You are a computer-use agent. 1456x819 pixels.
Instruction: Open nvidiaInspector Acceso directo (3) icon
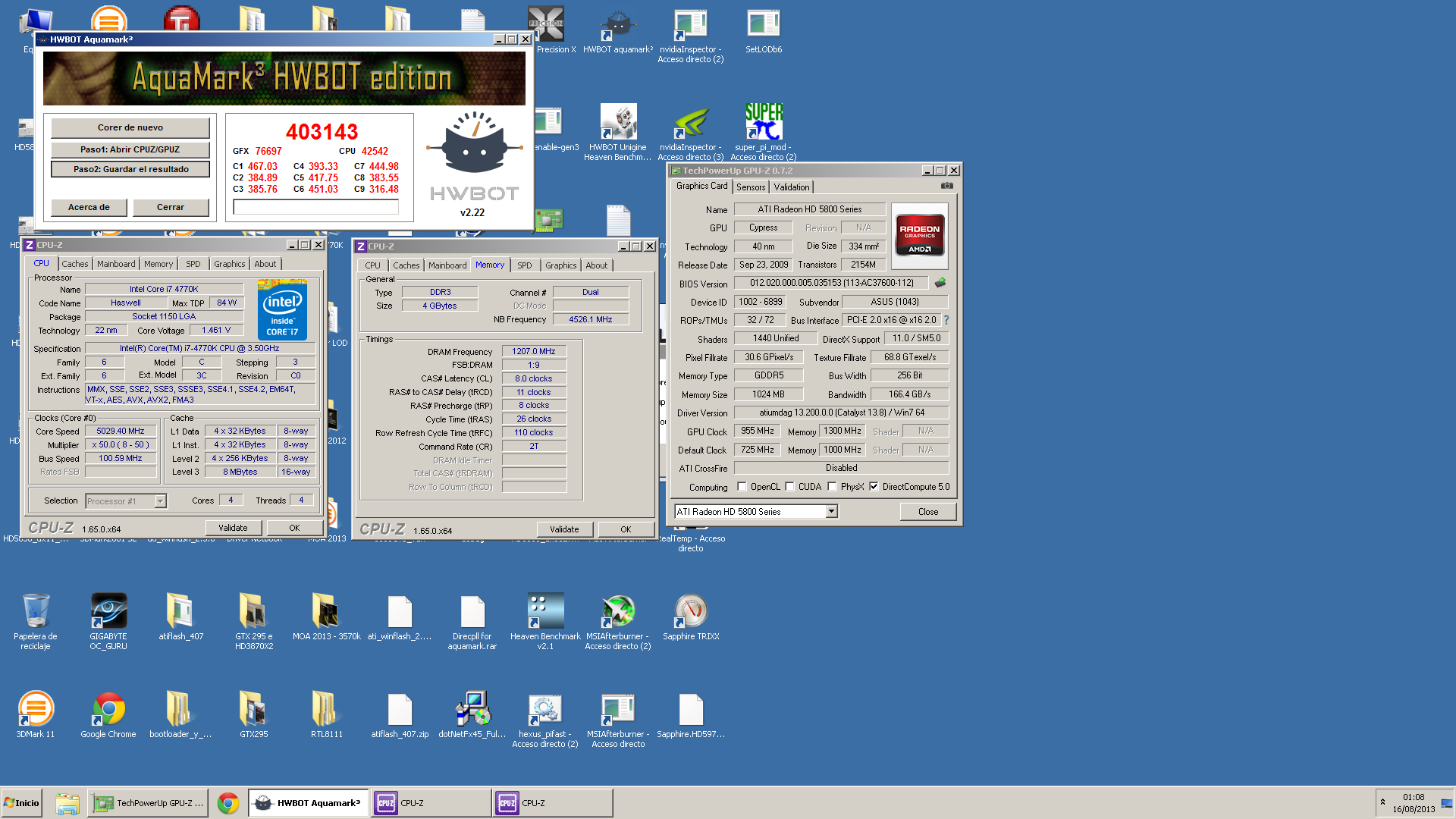click(690, 131)
